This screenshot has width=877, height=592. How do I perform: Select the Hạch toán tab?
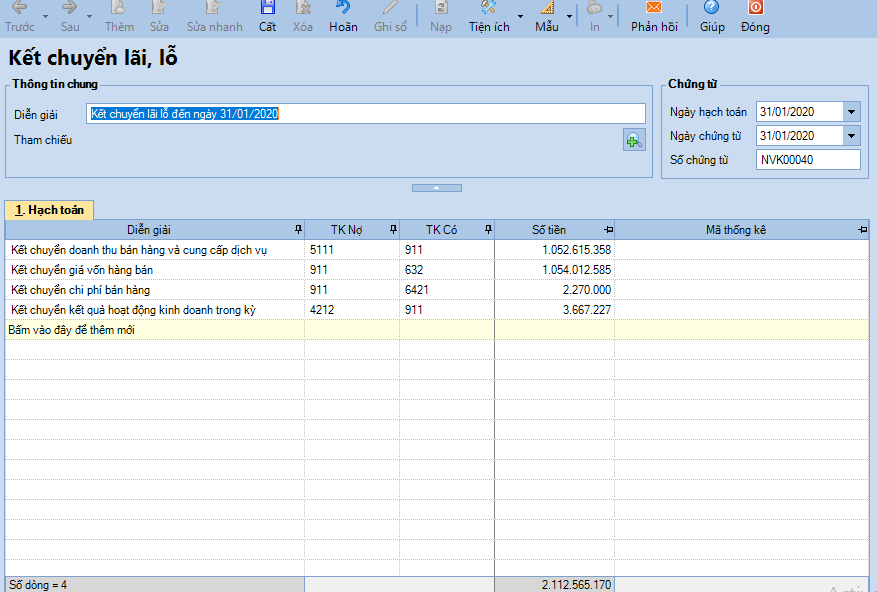coord(49,210)
